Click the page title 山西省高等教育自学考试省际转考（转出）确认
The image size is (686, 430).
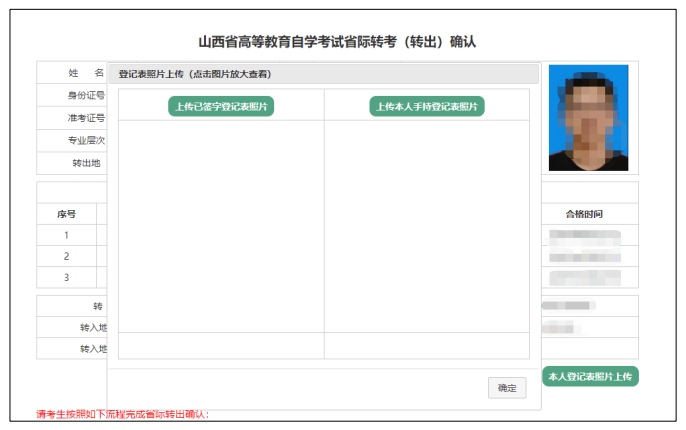337,42
